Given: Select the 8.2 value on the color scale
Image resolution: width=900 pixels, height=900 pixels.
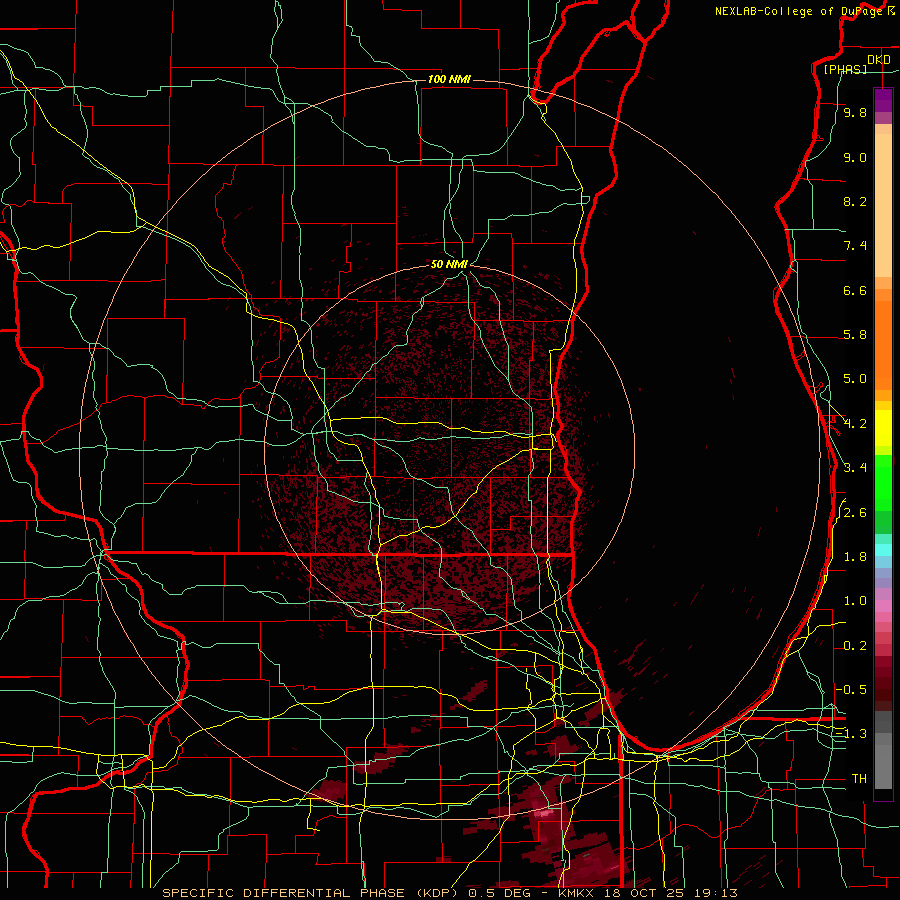Looking at the screenshot, I should [855, 202].
